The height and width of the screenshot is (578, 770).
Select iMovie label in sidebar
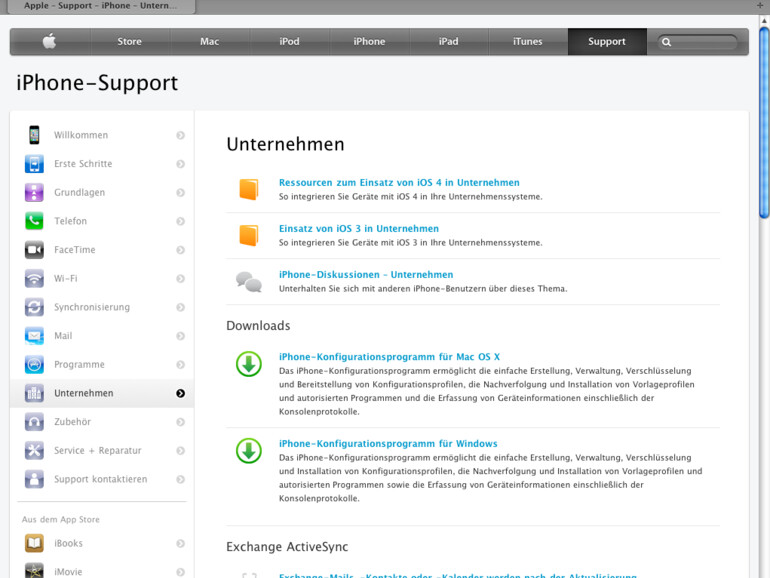(68, 572)
